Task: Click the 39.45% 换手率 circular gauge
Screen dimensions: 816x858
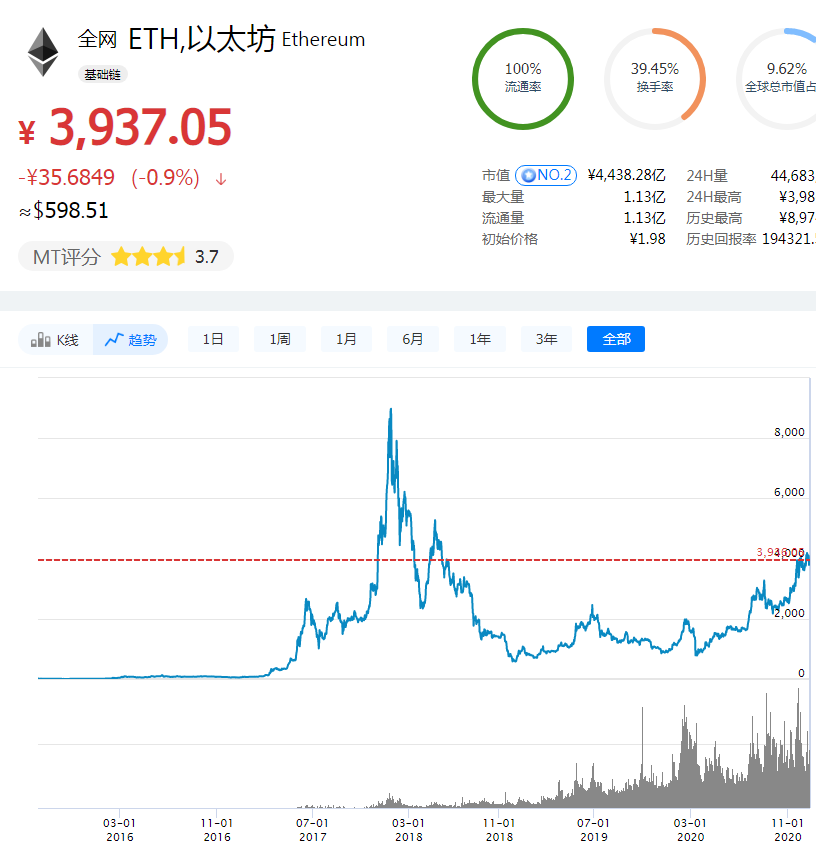Action: coord(655,79)
